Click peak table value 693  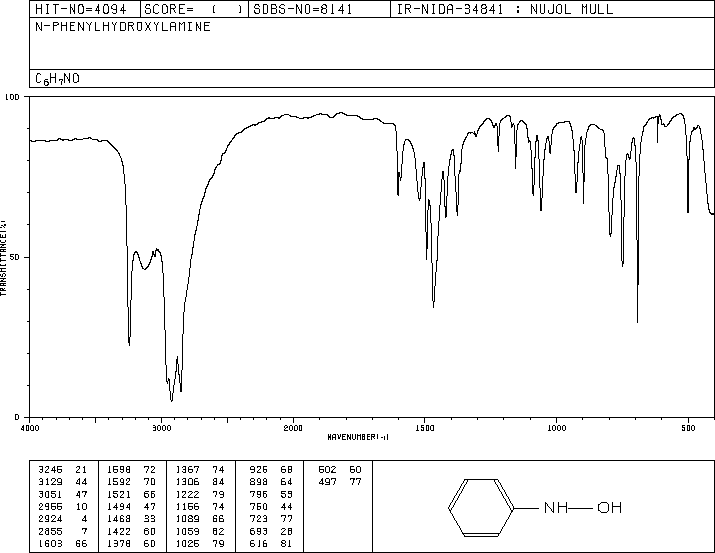point(259,531)
